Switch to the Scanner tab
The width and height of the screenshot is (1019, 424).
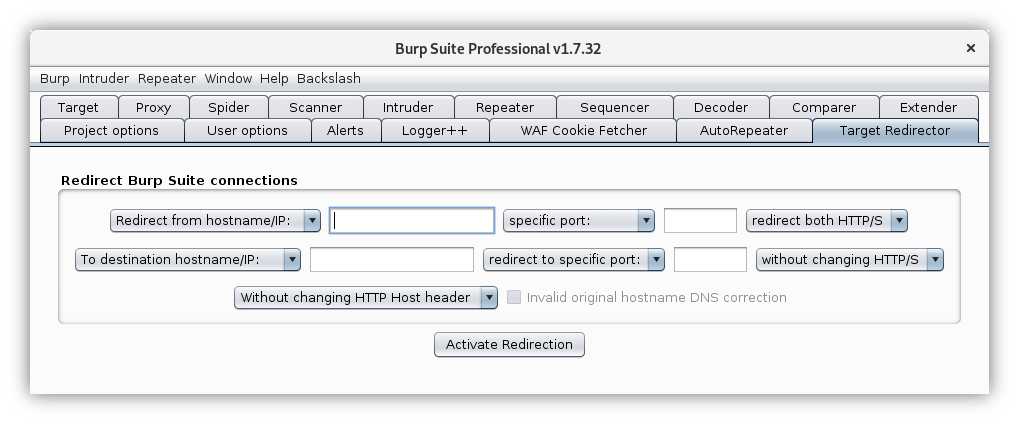(x=315, y=107)
